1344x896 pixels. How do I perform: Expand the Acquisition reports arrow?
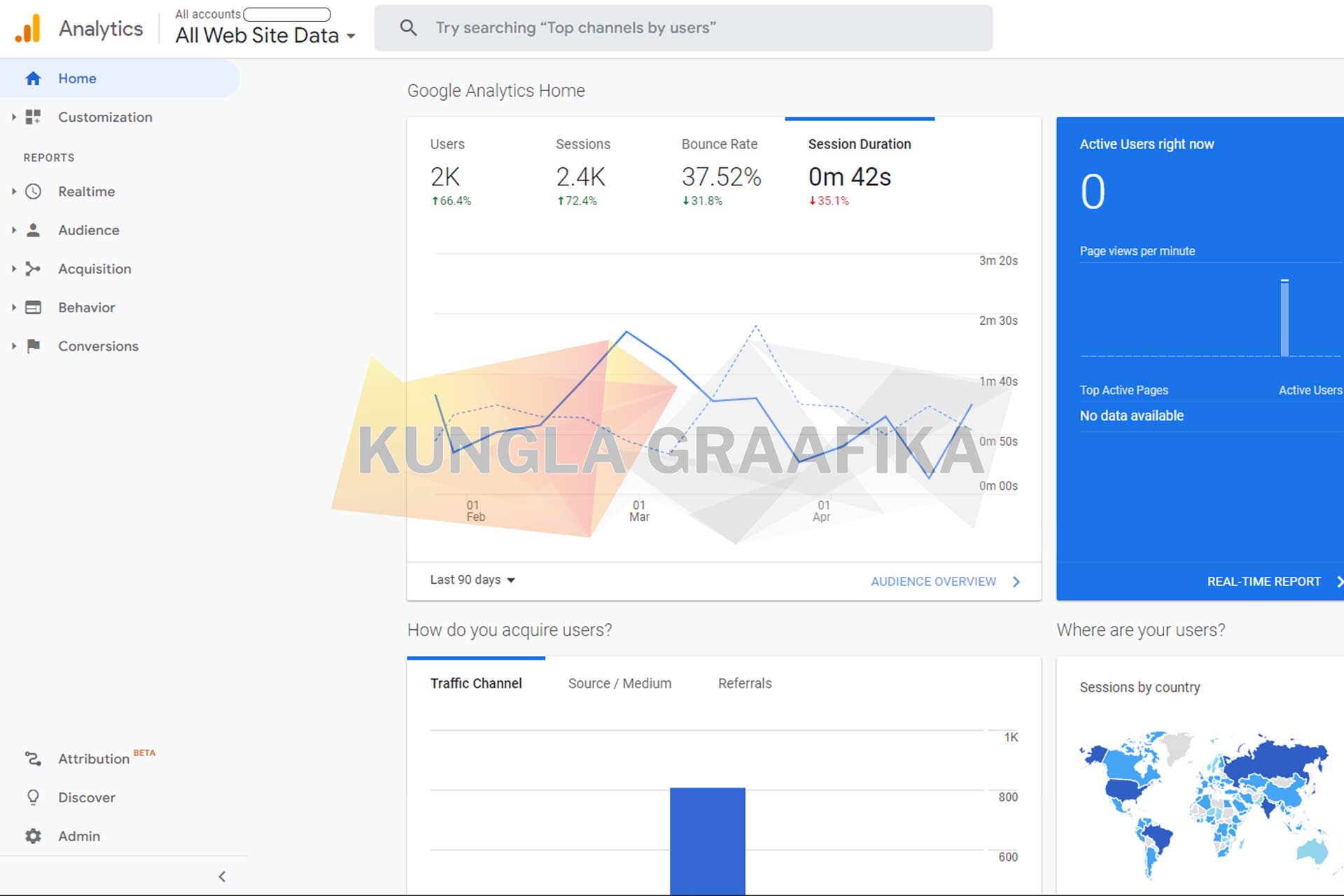13,269
